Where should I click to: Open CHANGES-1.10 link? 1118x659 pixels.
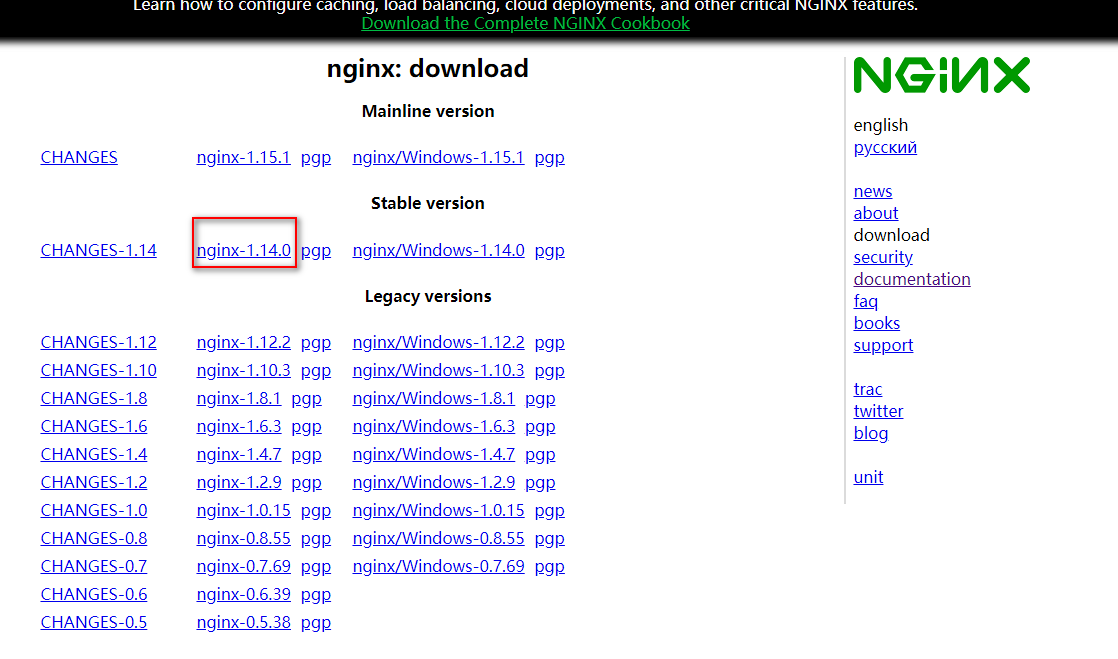[98, 370]
